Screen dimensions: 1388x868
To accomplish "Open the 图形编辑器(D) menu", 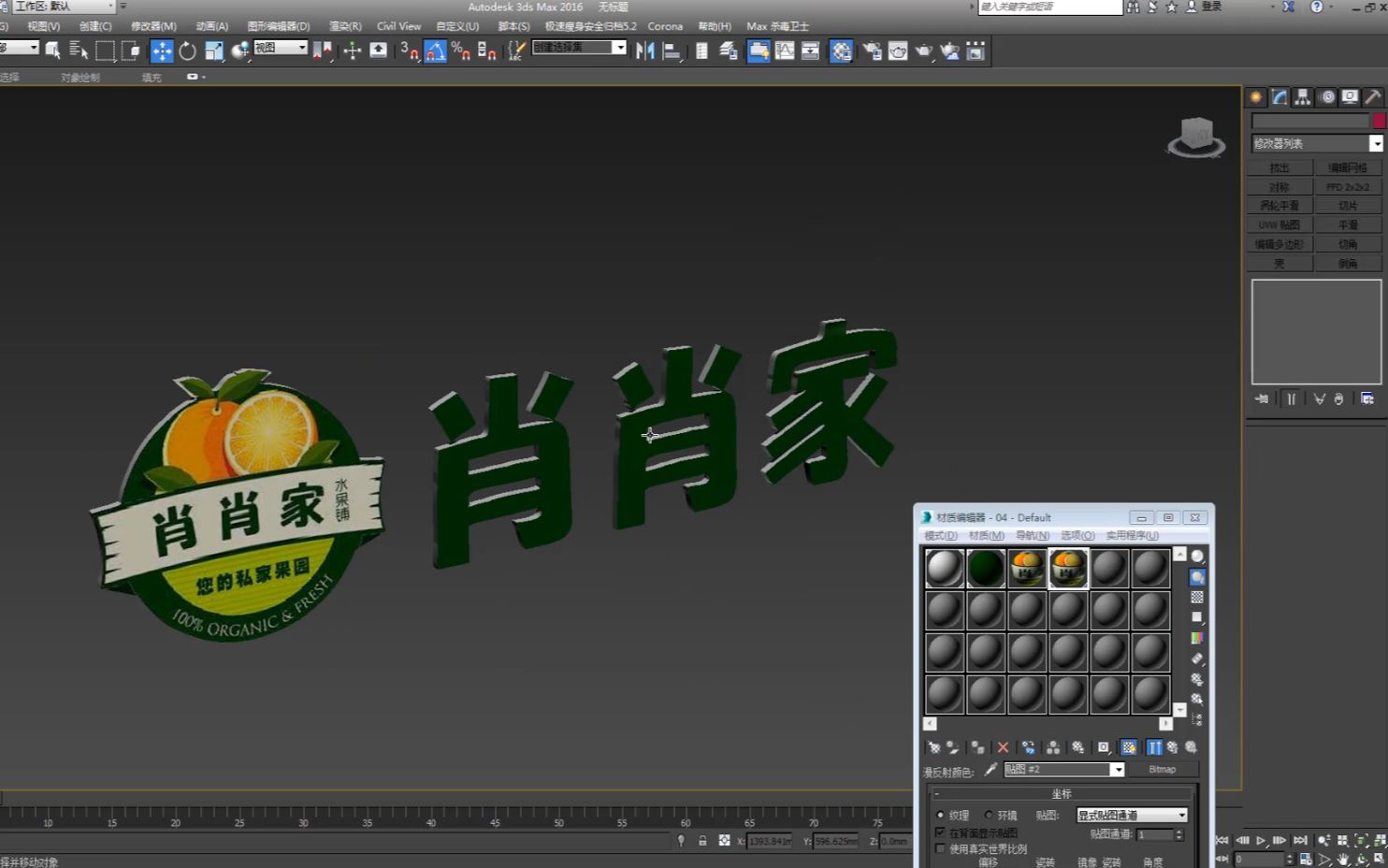I will pos(278,26).
